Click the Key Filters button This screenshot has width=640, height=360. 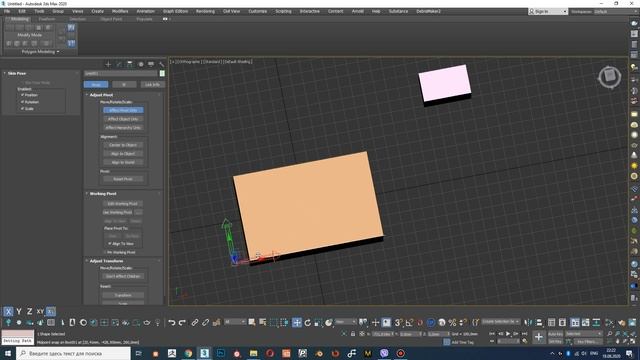pyautogui.click(x=588, y=342)
